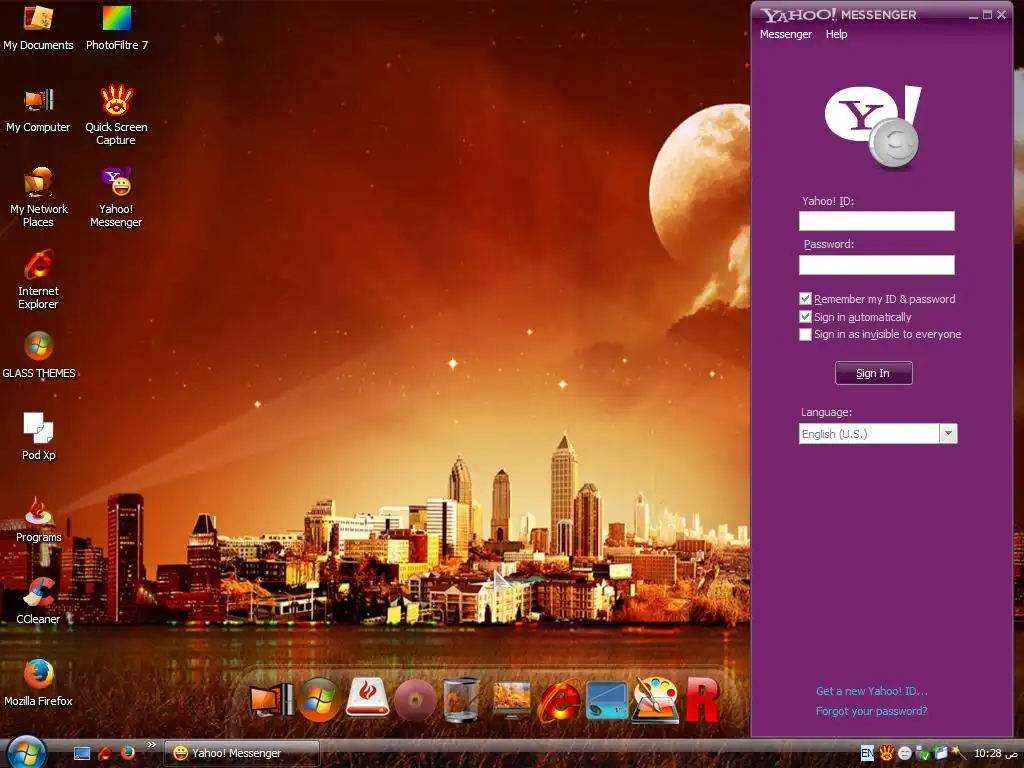Open the Mozilla Firefox desktop icon

pyautogui.click(x=39, y=683)
